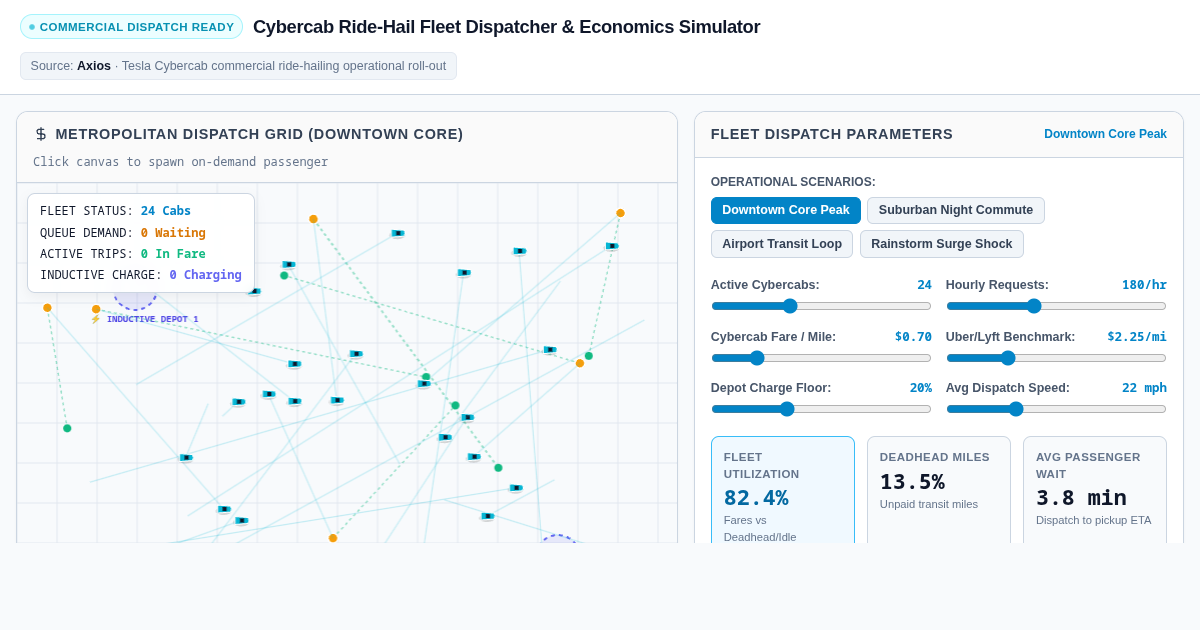Viewport: 1200px width, 630px height.
Task: Click the 'Fleet Dispatch Parameters' heading
Action: 832,134
